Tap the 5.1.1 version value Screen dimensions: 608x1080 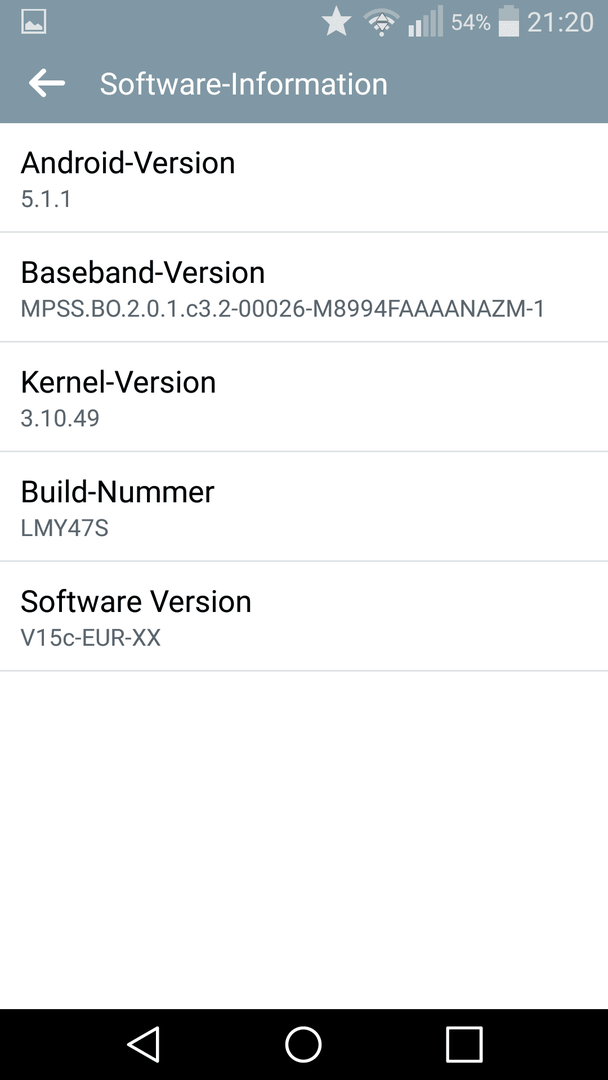[46, 199]
